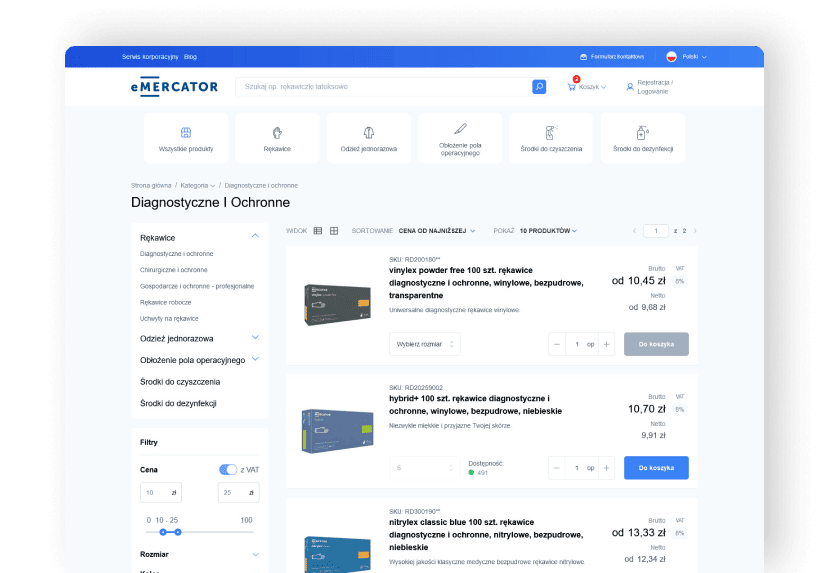The height and width of the screenshot is (573, 830).
Task: Go to previous page arrow
Action: (634, 231)
